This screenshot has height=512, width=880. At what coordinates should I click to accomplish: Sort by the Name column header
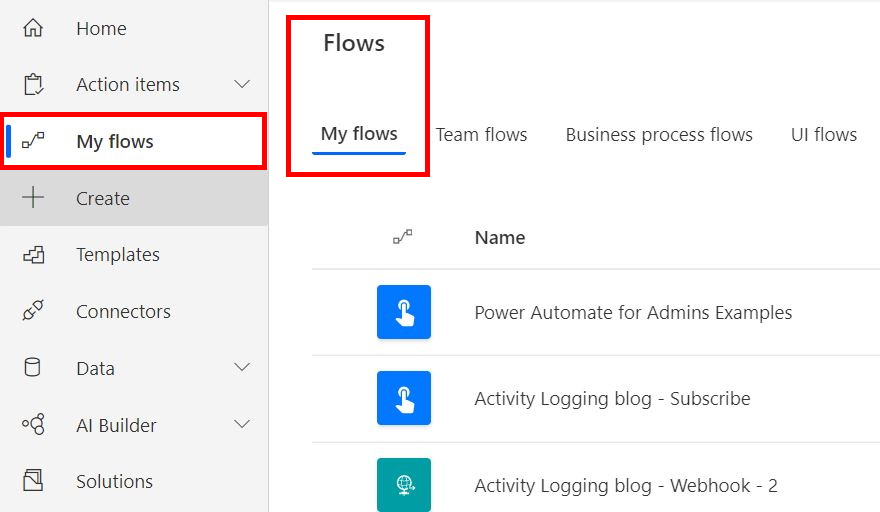(500, 237)
